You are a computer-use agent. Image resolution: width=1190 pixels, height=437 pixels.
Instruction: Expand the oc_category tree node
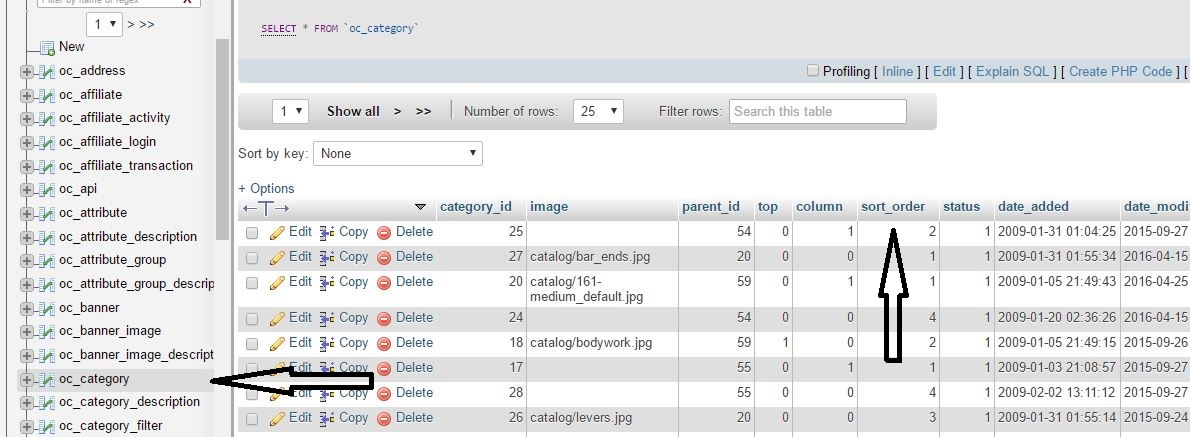(x=27, y=379)
